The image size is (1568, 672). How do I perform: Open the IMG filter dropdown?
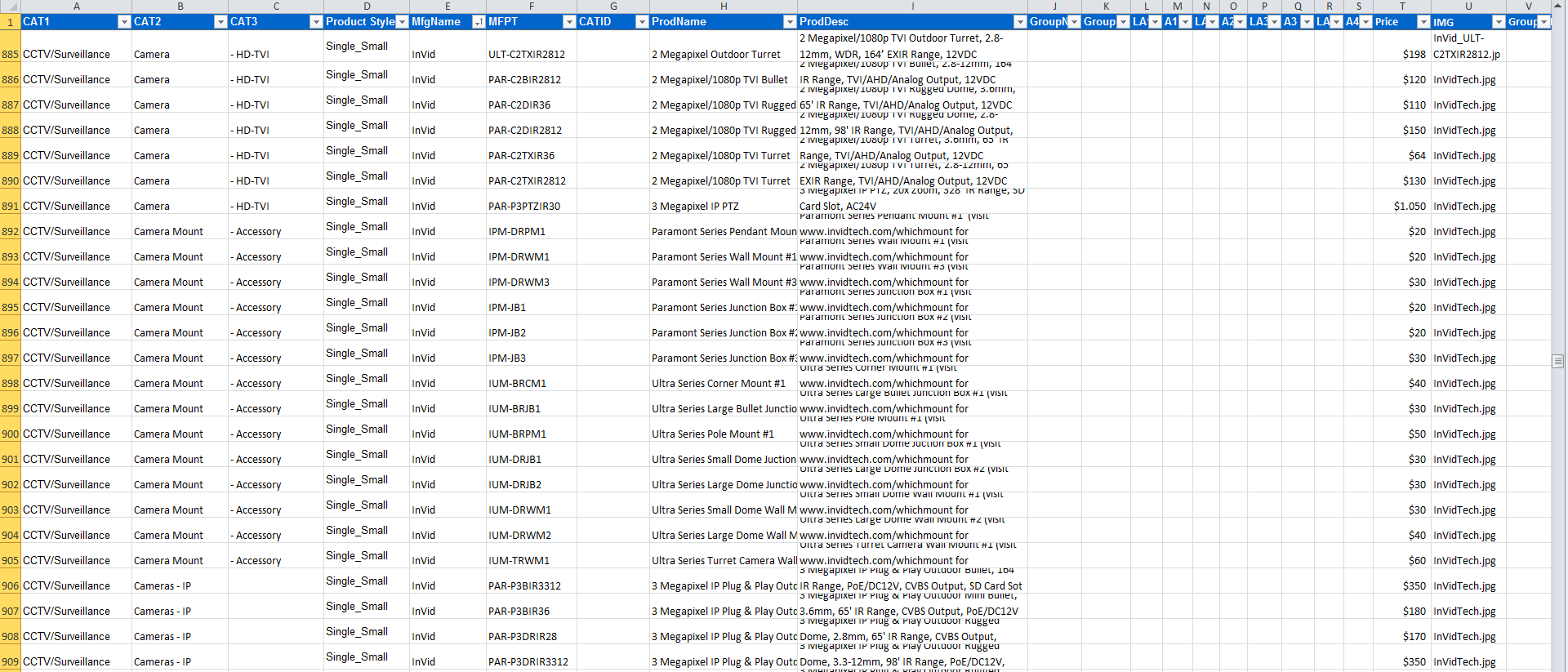click(1499, 22)
